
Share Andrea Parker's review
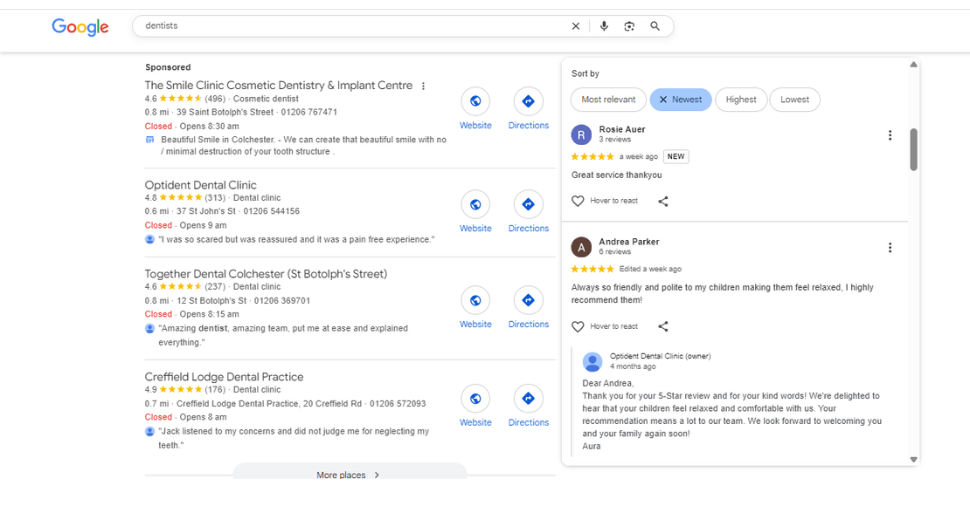coord(663,327)
